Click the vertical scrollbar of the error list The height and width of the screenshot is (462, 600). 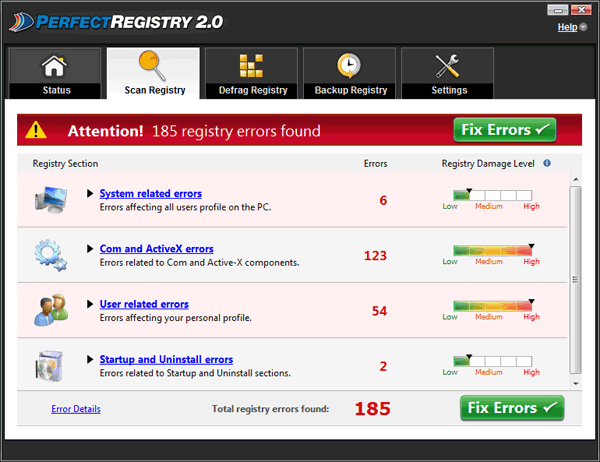pyautogui.click(x=574, y=280)
